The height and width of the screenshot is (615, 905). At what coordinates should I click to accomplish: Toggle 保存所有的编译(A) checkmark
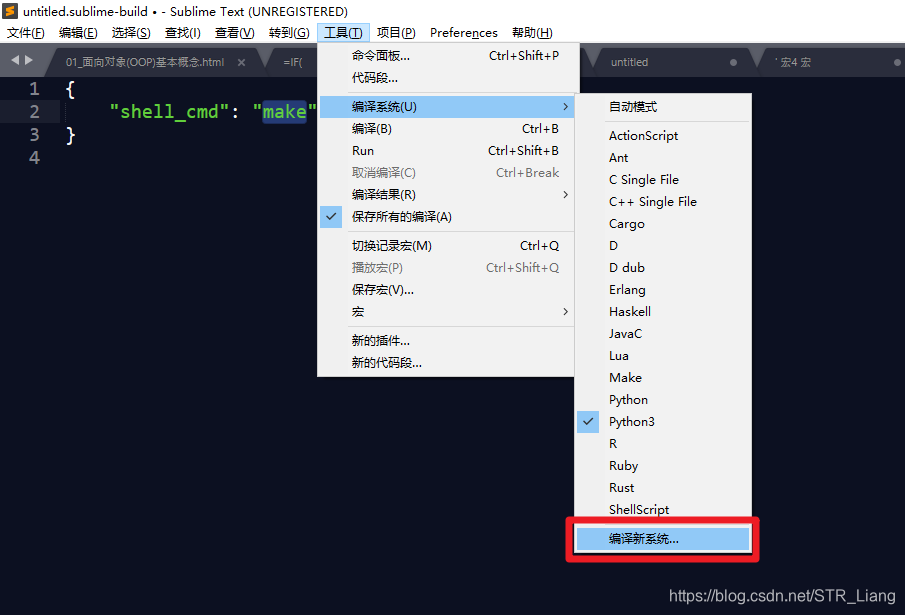pos(448,217)
